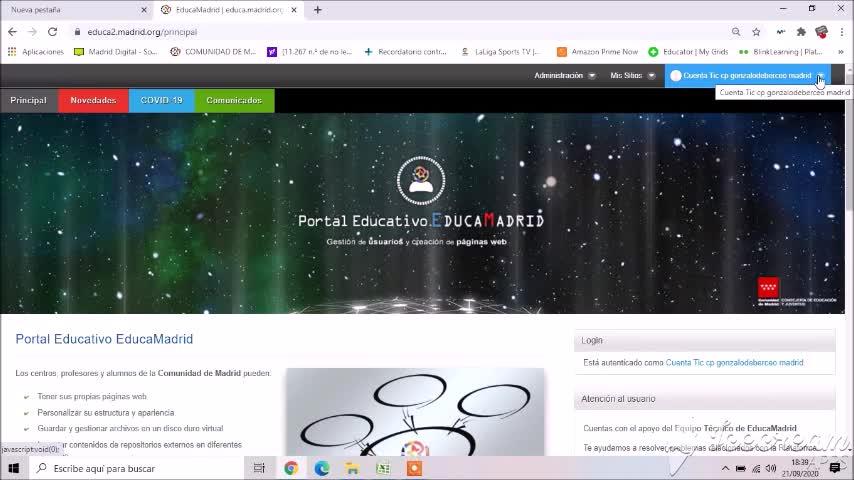Open the BlinkLearning bookmark
The image size is (854, 480).
tap(780, 52)
